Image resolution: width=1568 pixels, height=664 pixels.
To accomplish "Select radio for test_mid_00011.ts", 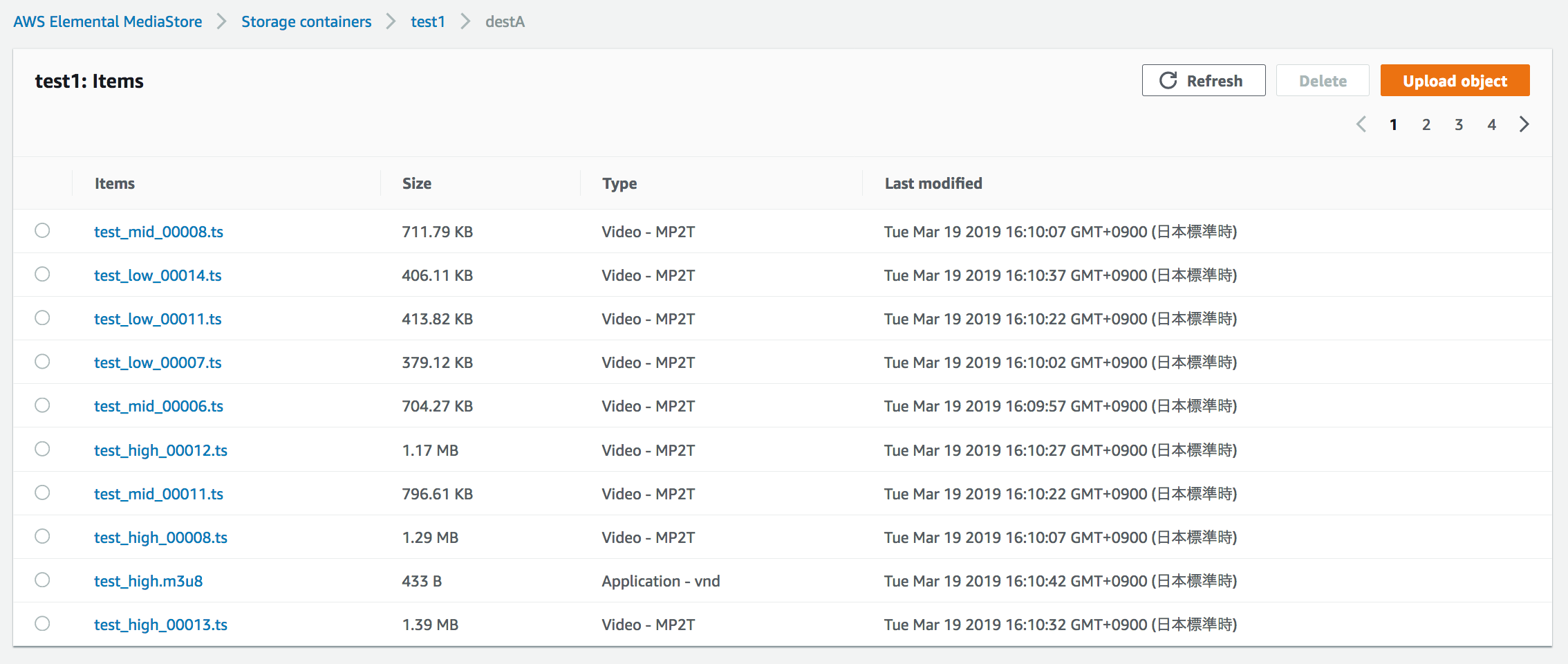I will tap(42, 492).
